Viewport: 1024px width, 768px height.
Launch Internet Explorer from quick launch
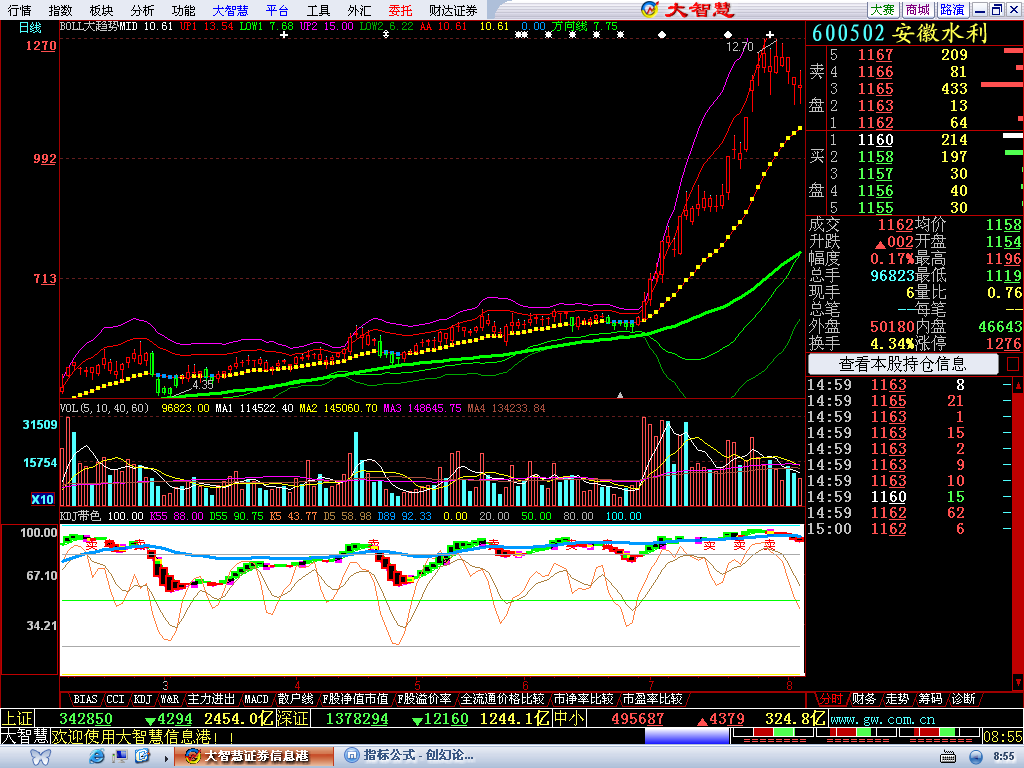click(97, 756)
